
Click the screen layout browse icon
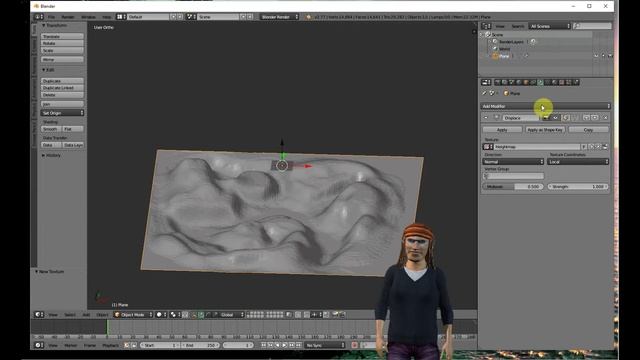(x=121, y=17)
